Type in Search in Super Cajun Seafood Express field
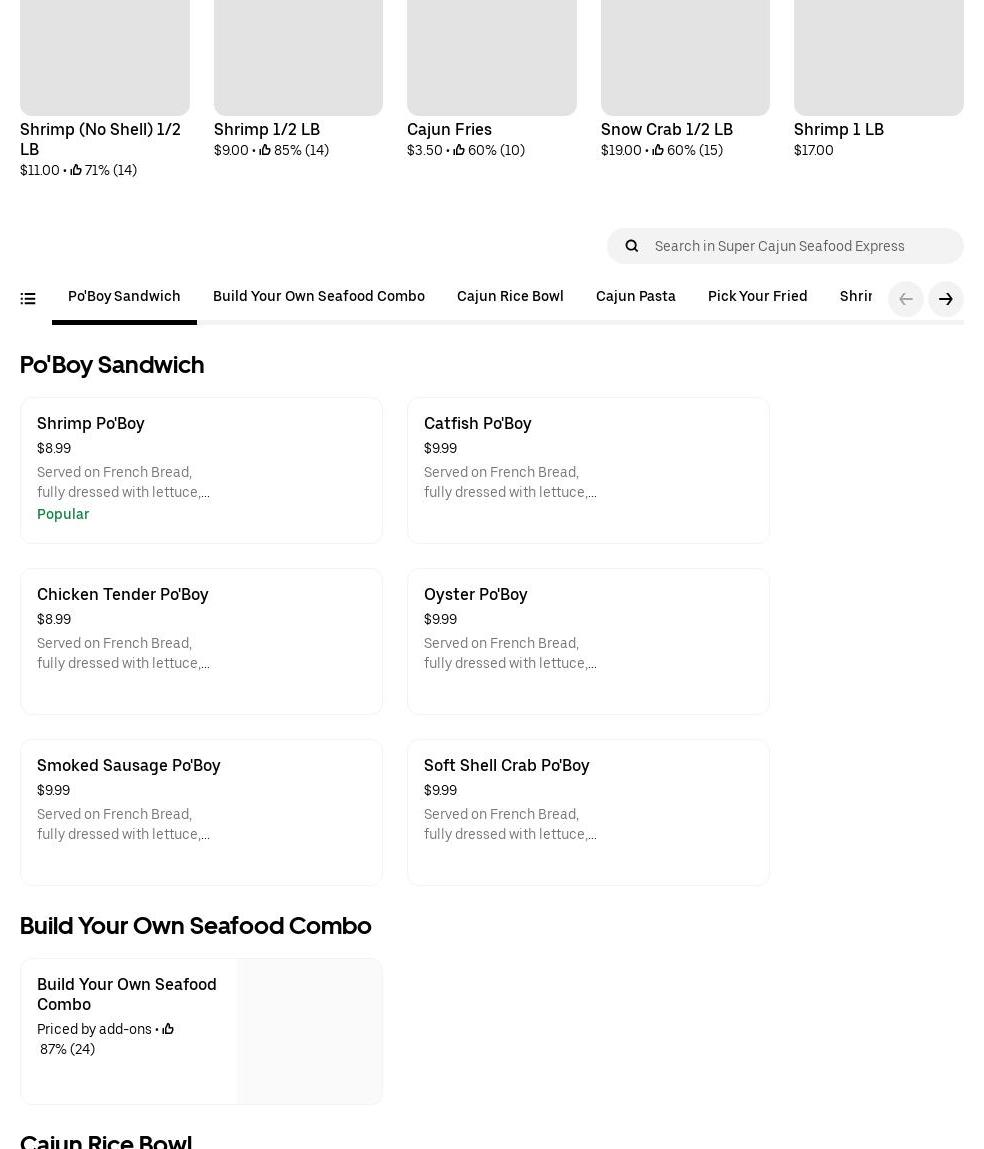984x1149 pixels. tap(800, 246)
